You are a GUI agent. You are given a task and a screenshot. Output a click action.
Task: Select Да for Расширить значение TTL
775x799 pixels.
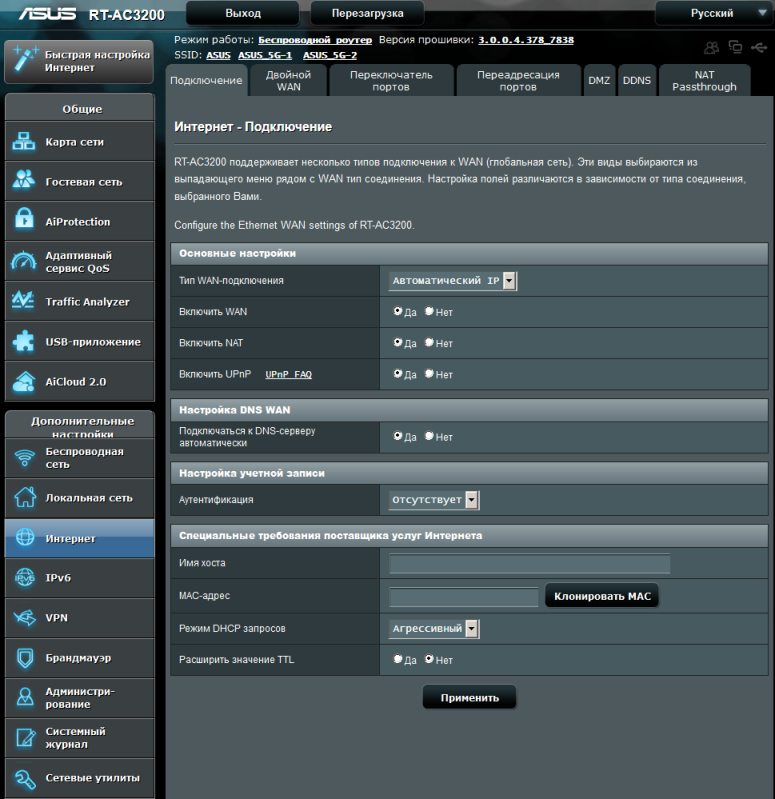pos(397,659)
